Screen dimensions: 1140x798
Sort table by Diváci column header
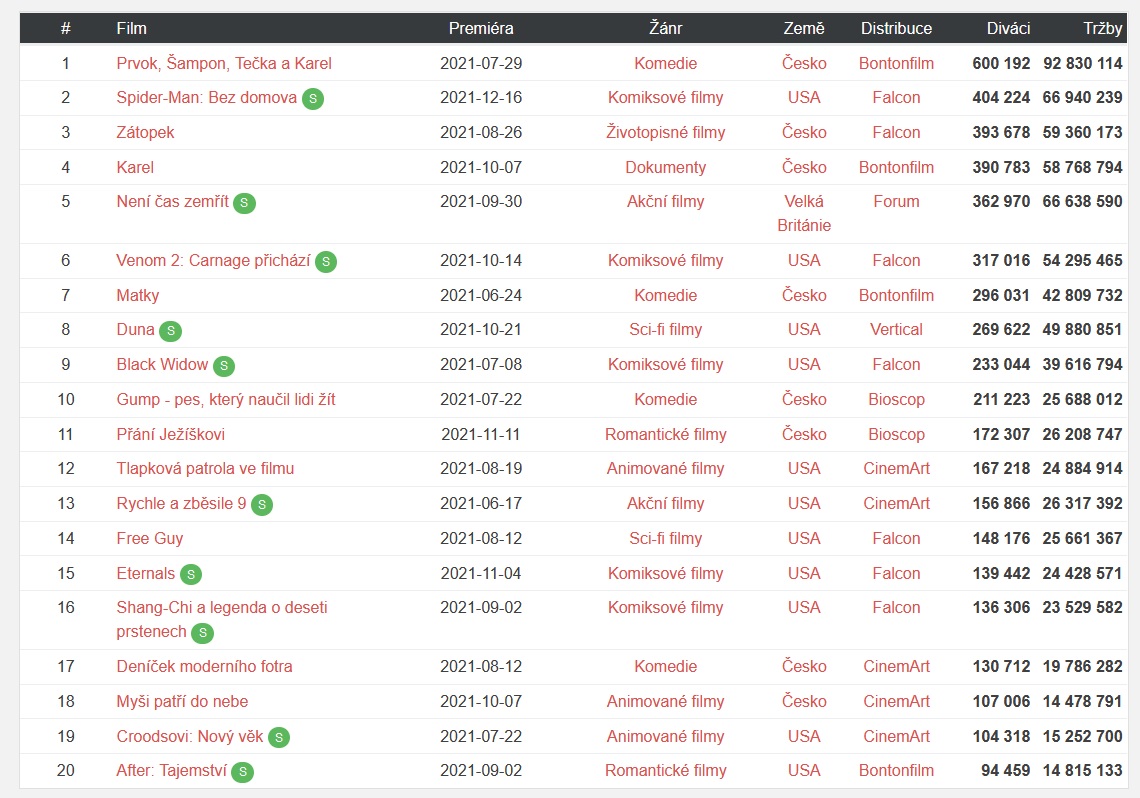point(1008,28)
